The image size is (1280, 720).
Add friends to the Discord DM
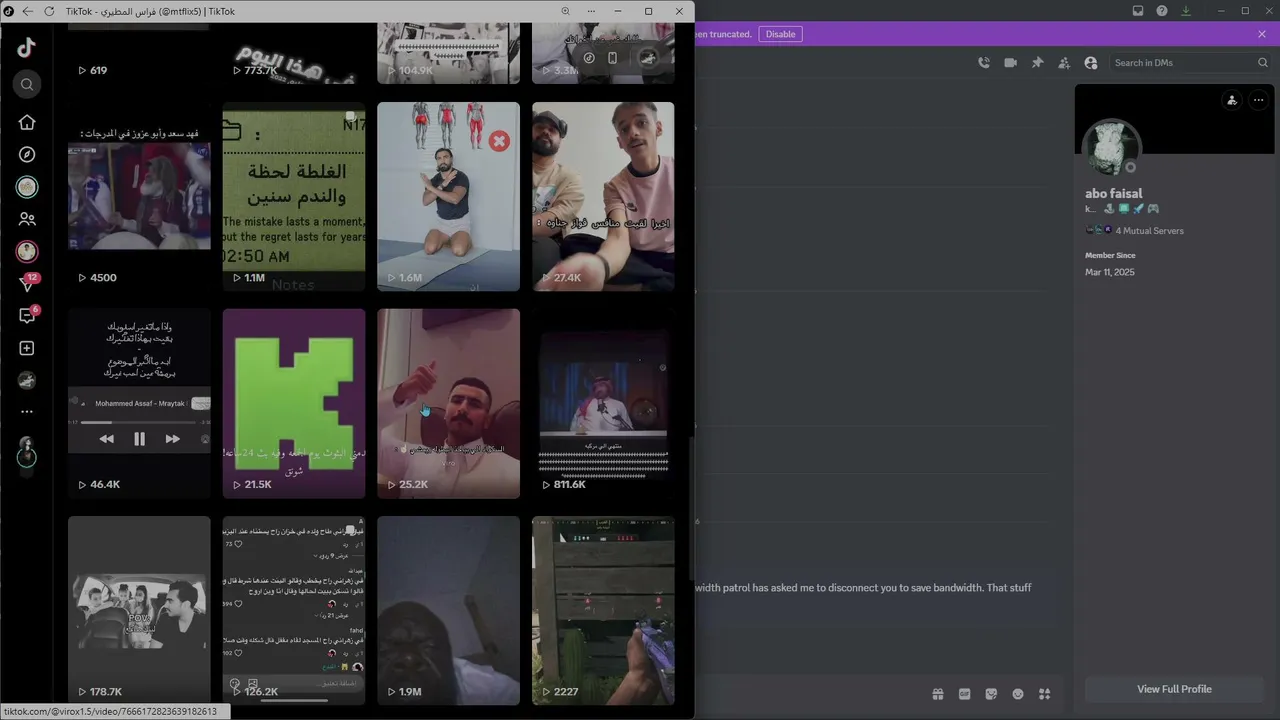pos(1064,62)
